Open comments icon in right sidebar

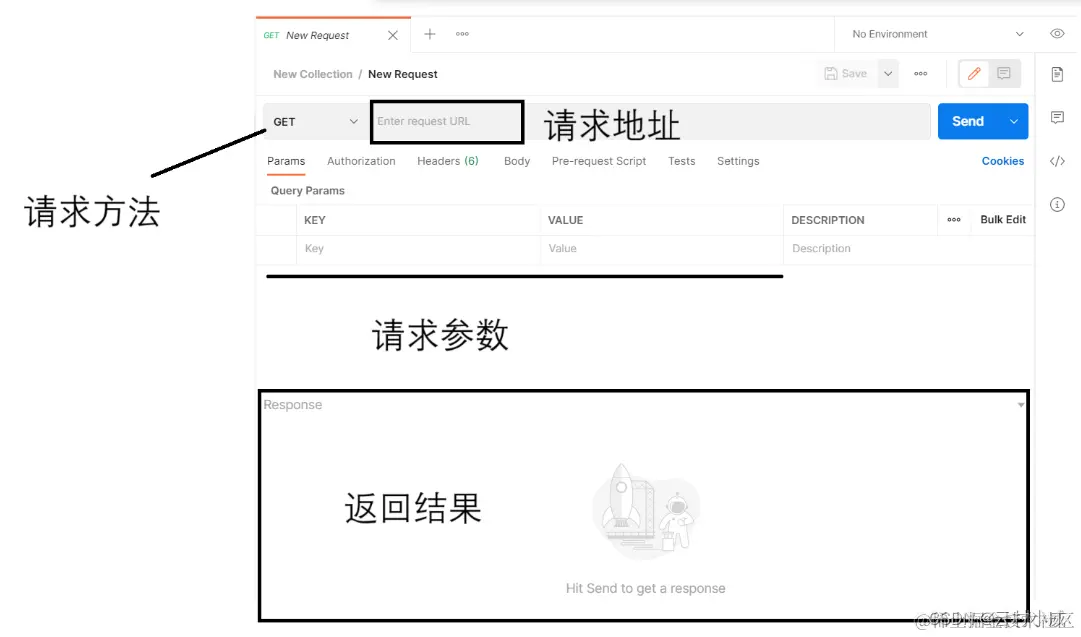[x=1057, y=117]
